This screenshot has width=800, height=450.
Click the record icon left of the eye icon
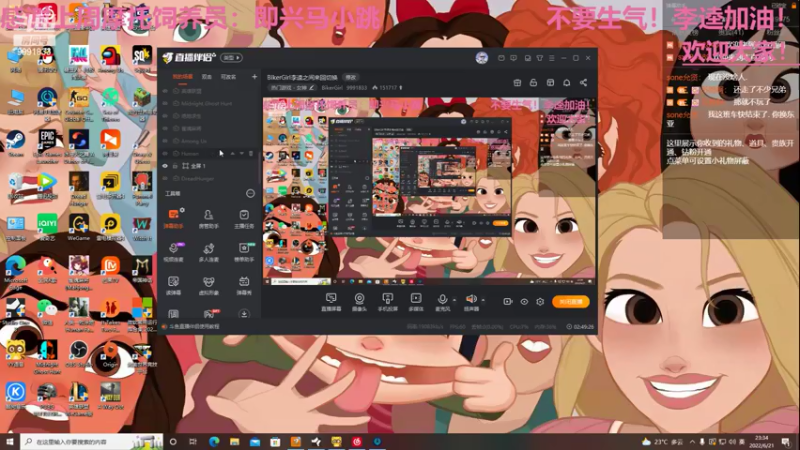pyautogui.click(x=508, y=302)
